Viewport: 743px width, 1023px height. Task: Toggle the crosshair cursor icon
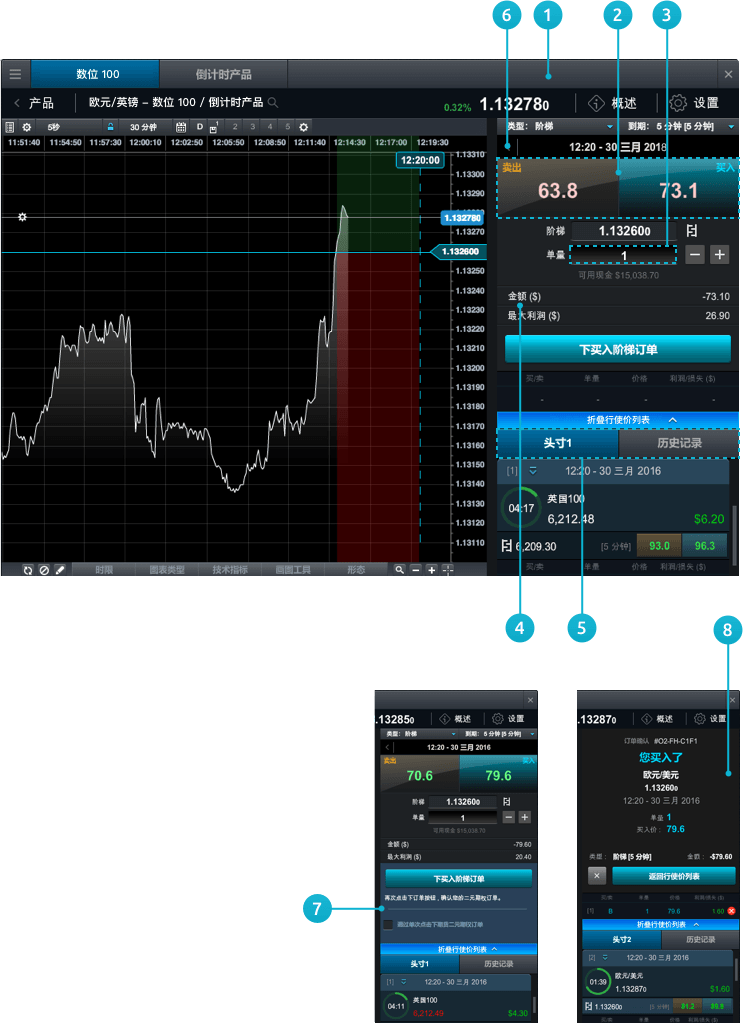[x=447, y=570]
